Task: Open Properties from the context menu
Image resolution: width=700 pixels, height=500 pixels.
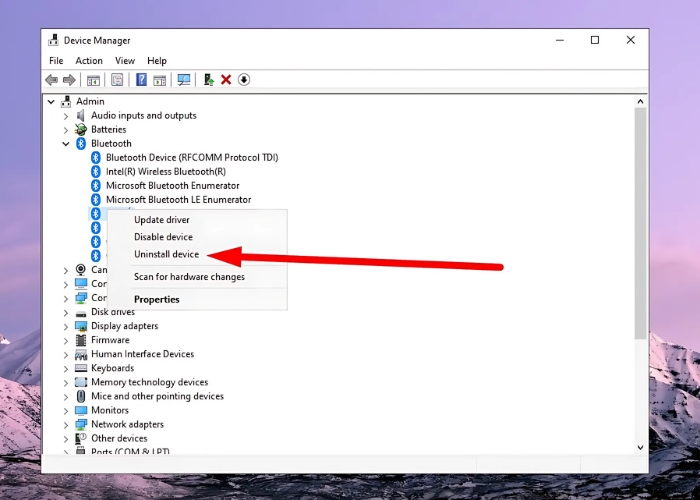Action: [157, 299]
